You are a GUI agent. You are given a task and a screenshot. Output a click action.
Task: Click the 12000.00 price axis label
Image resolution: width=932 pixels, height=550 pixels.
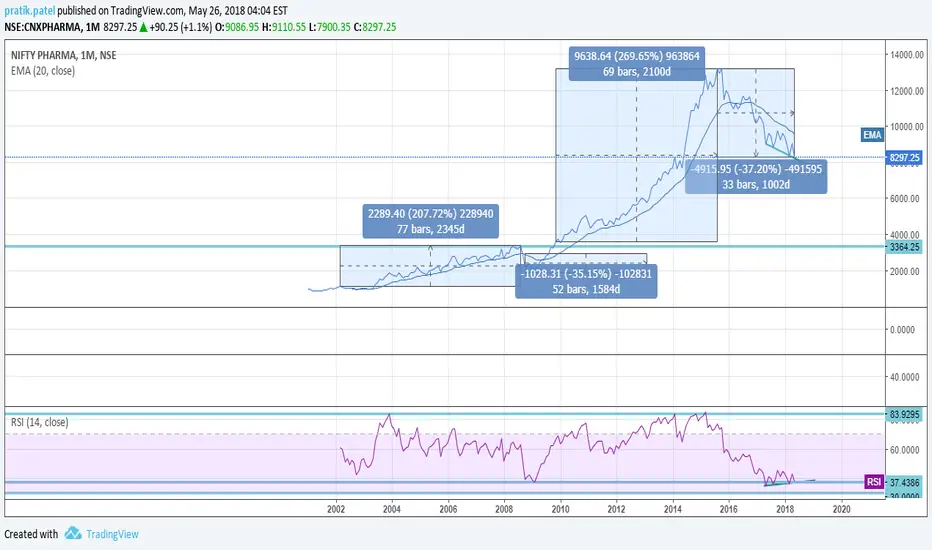(x=906, y=91)
